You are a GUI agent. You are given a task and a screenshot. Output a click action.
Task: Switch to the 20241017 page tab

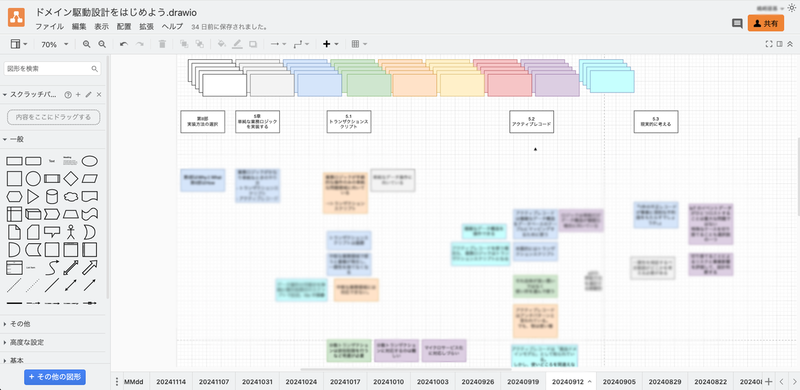(x=345, y=381)
